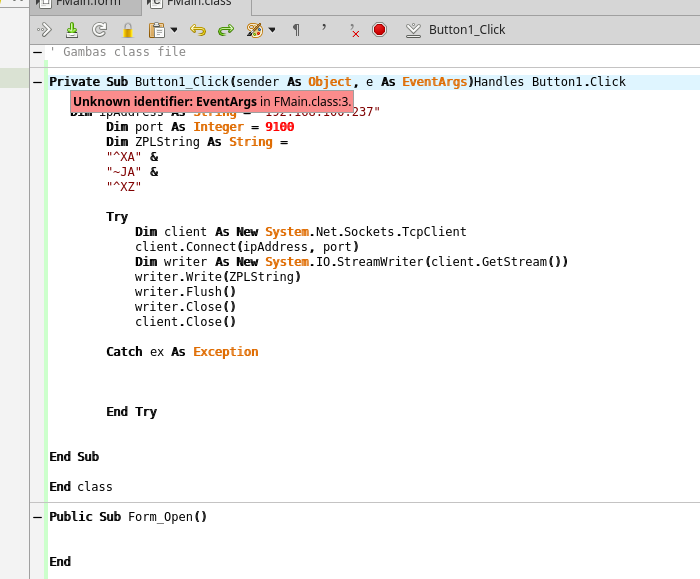Click the Save (green download arrow) icon

tap(71, 30)
